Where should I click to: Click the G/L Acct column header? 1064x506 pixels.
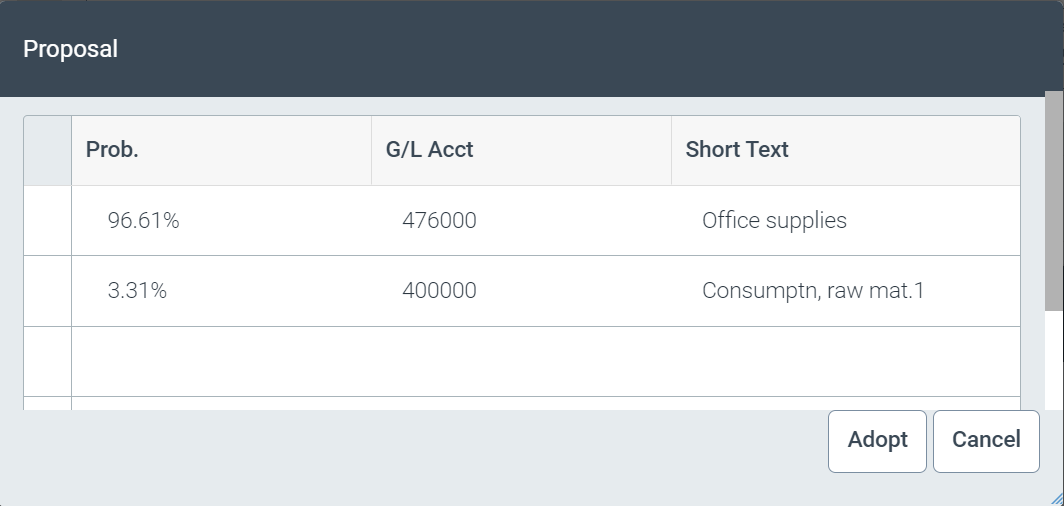click(520, 150)
